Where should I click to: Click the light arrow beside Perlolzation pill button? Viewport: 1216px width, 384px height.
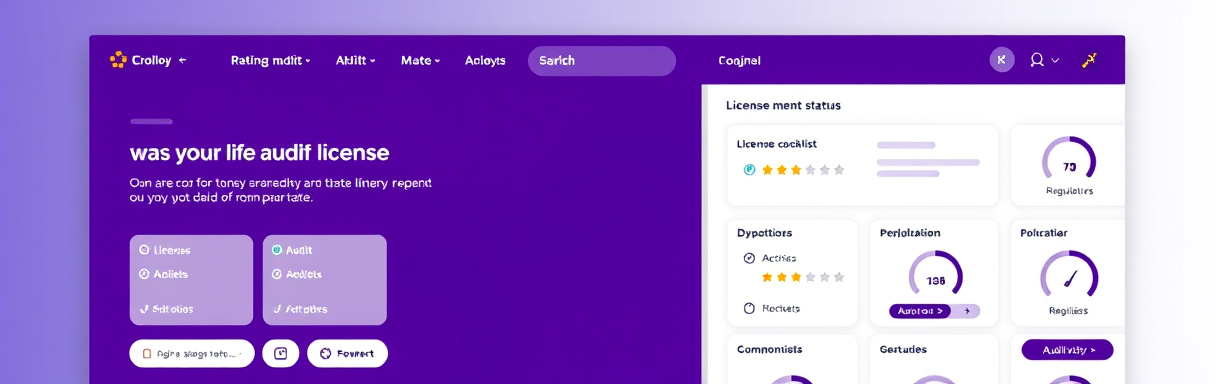click(966, 311)
